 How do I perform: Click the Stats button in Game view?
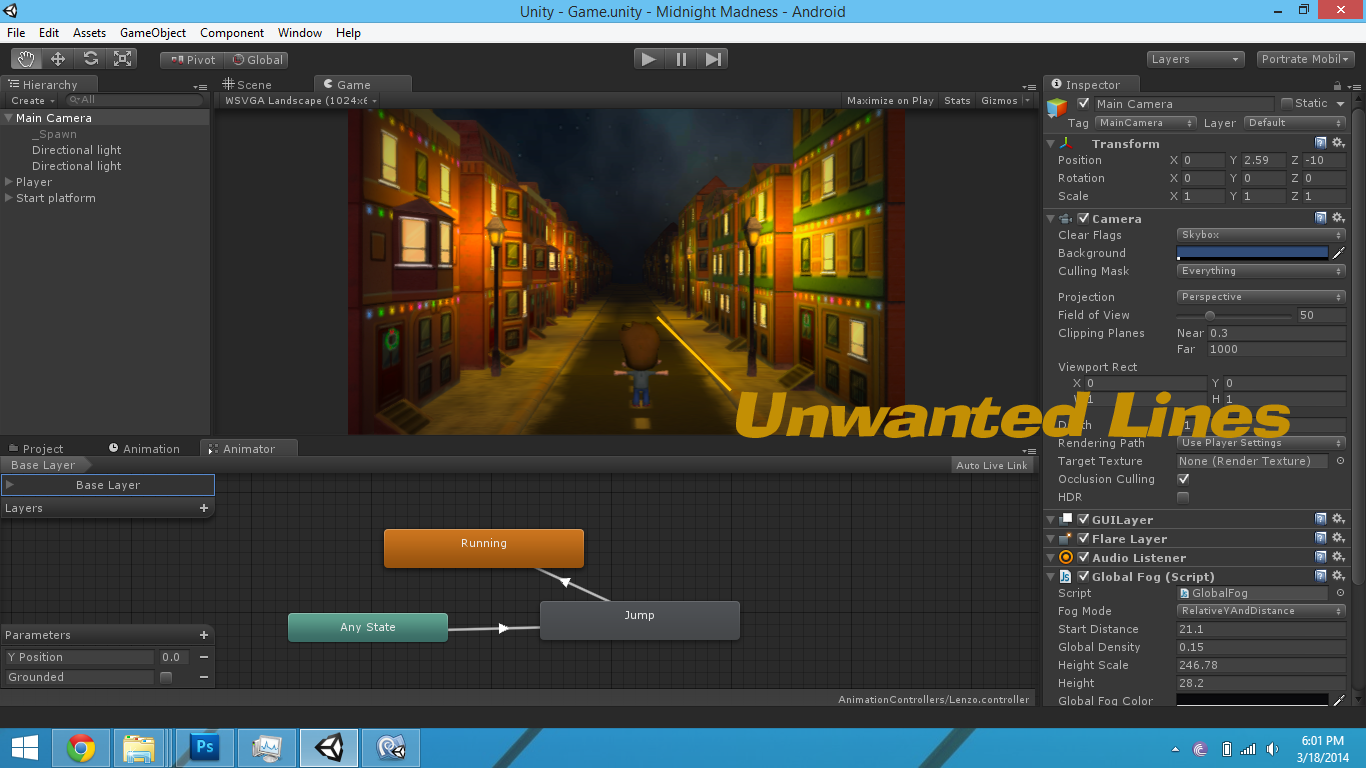pyautogui.click(x=957, y=100)
